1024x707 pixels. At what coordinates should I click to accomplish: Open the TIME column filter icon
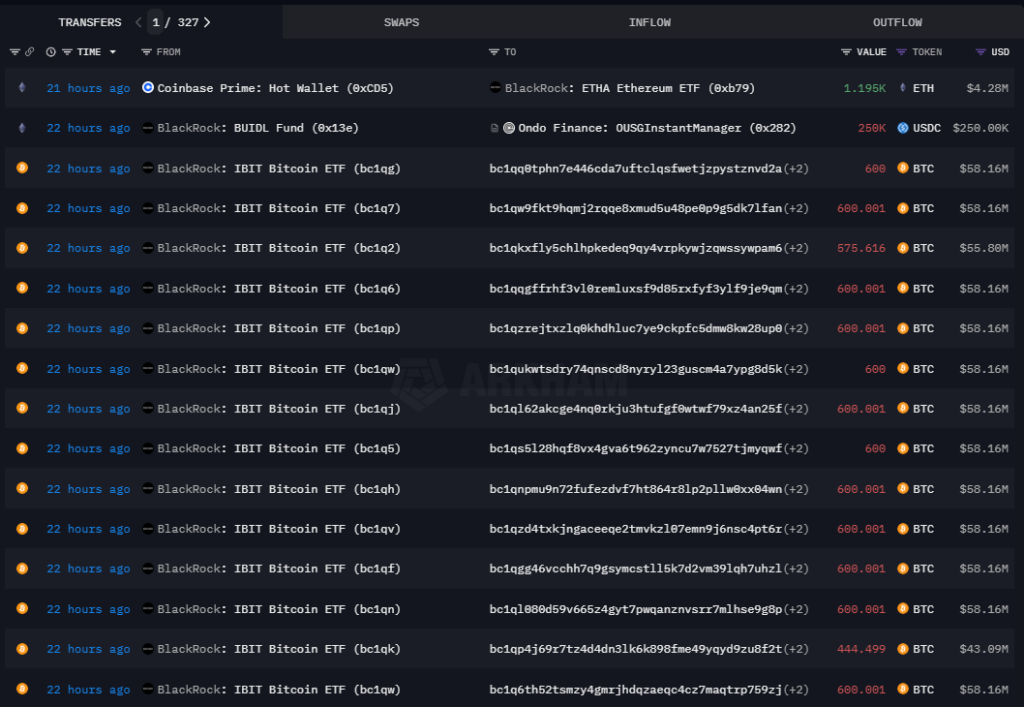click(x=67, y=52)
